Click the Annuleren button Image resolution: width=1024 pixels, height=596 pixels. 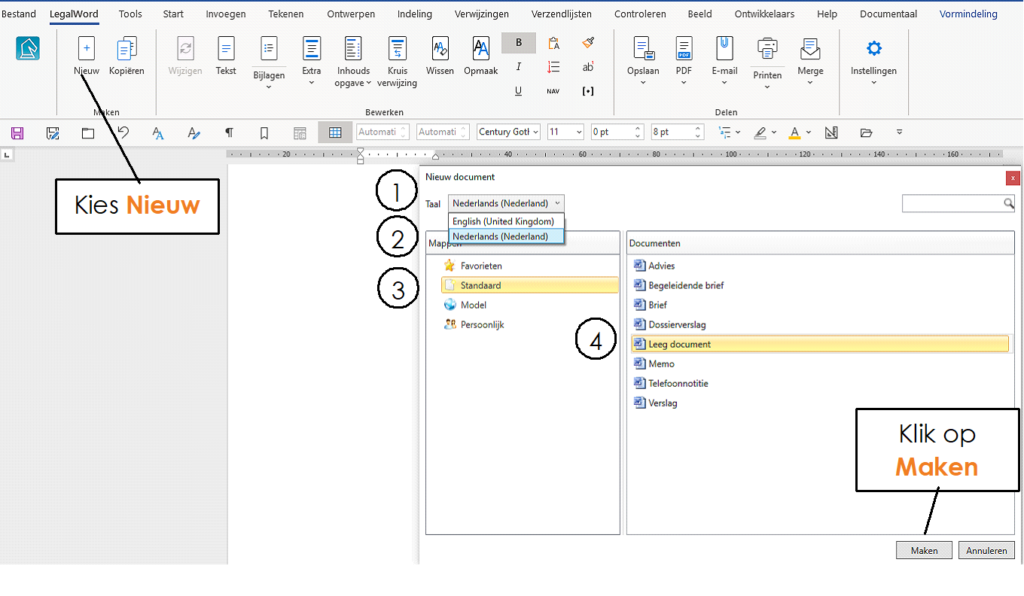click(986, 550)
